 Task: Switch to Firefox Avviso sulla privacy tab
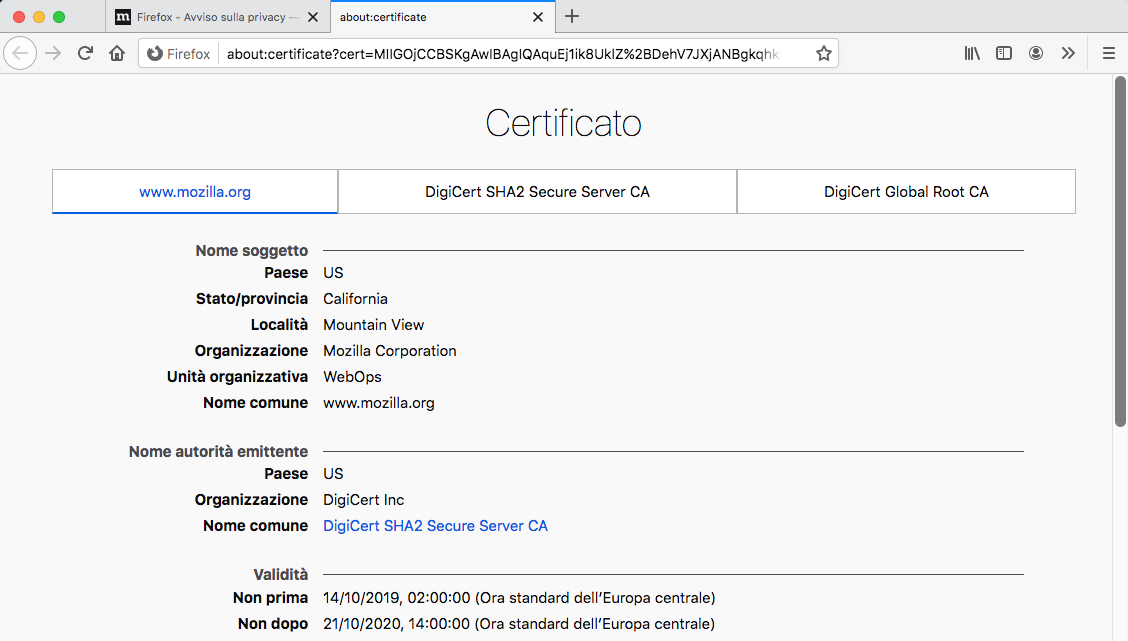click(x=218, y=17)
